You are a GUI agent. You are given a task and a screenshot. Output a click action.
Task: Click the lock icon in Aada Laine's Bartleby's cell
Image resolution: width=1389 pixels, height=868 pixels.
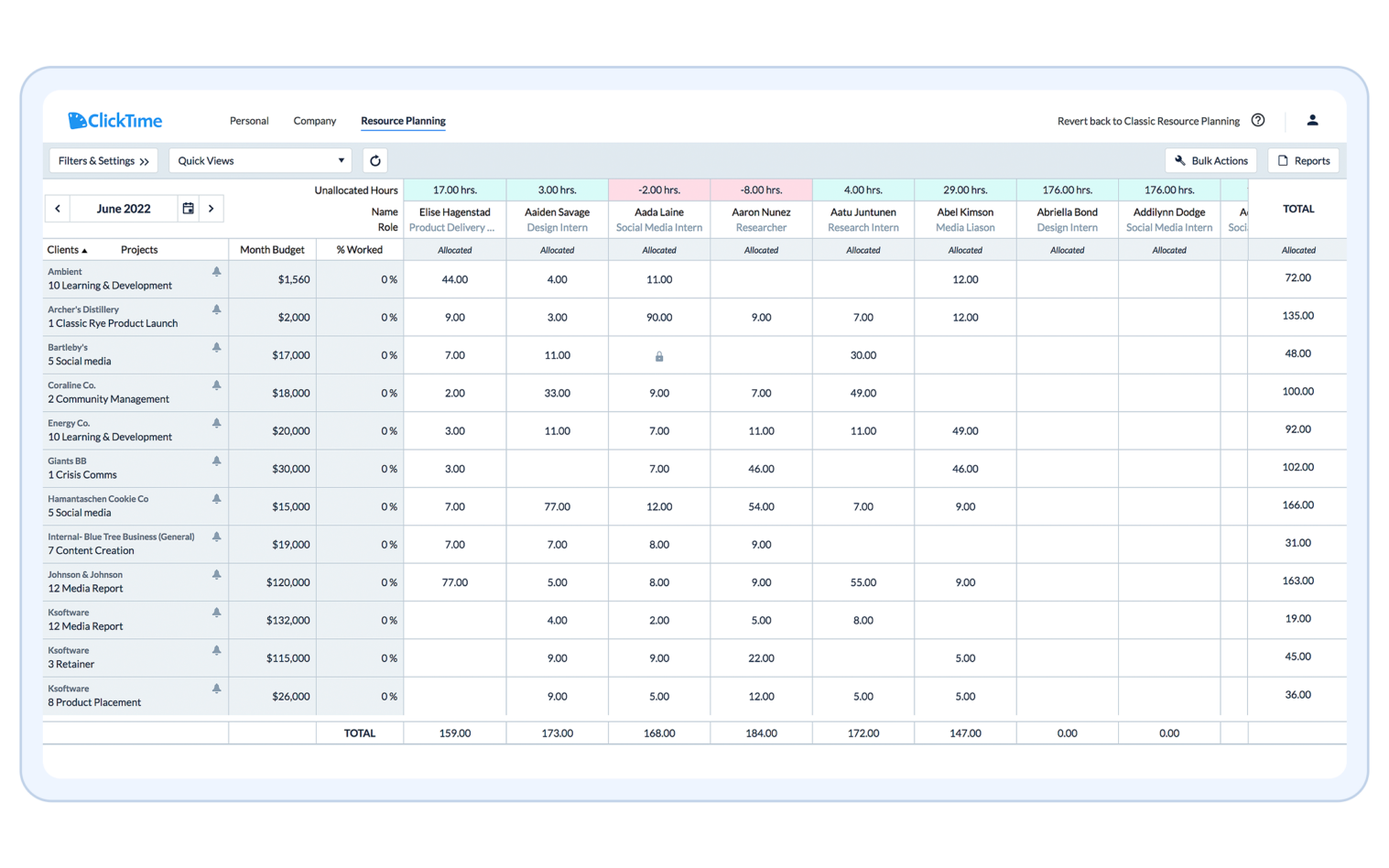[x=658, y=355]
